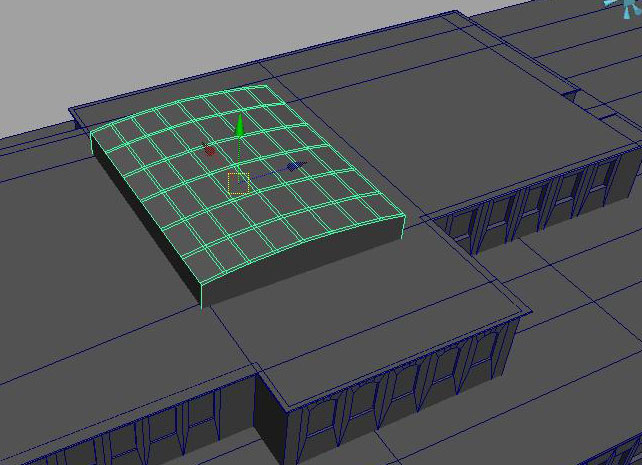The image size is (642, 465).
Task: Click the blue Z-axis move handle
Action: tap(294, 166)
